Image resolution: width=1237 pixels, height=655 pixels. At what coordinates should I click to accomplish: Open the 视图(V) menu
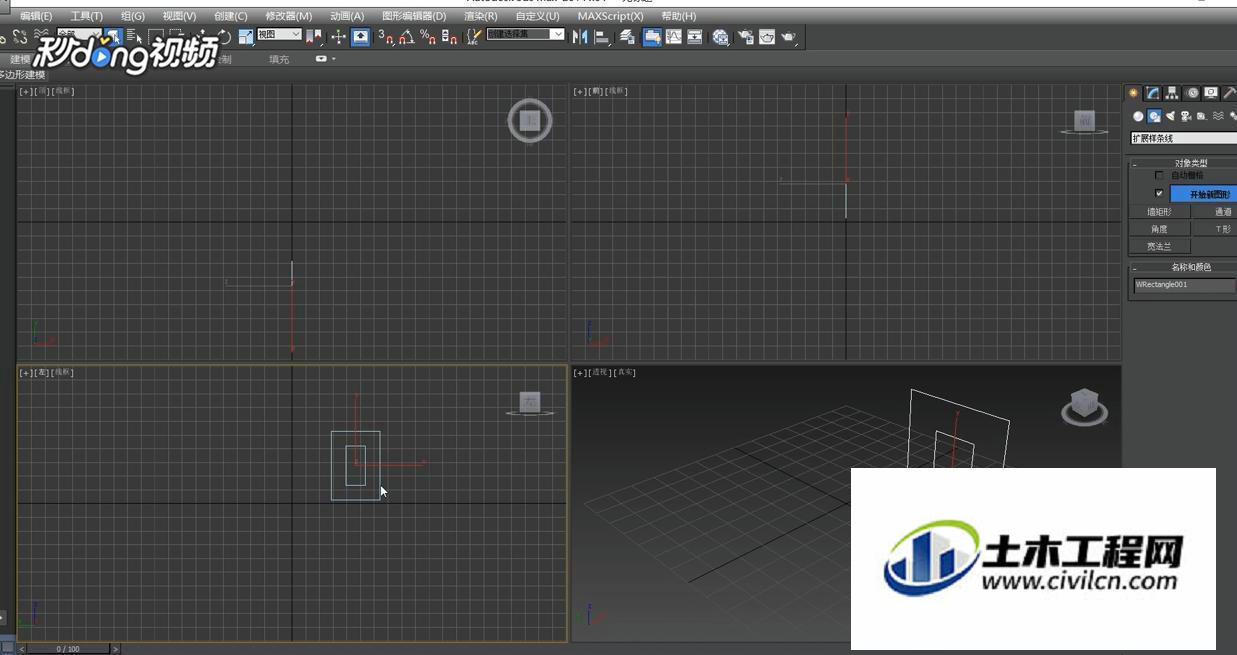[179, 16]
